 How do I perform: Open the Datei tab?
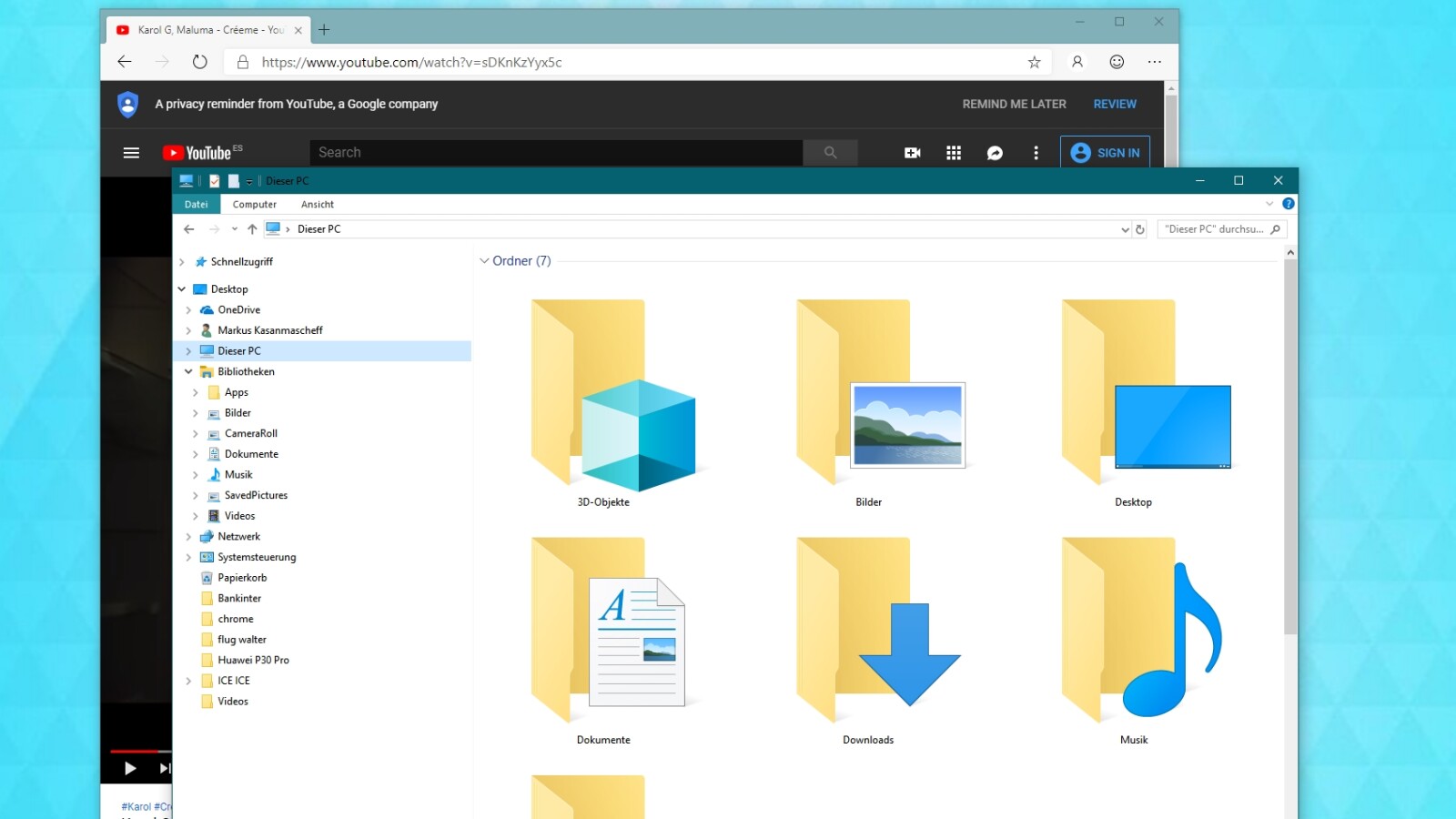[197, 205]
